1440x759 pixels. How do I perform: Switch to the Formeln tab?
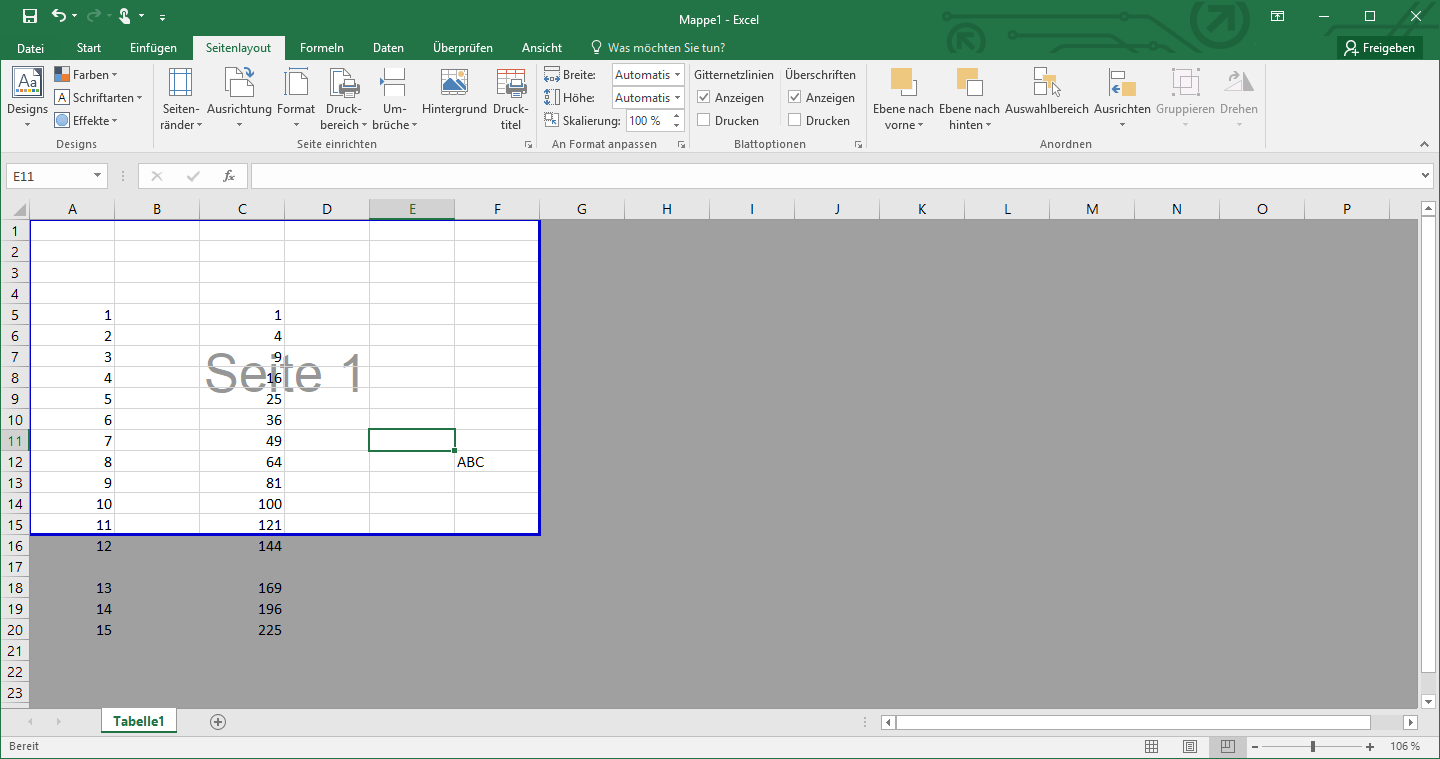pyautogui.click(x=322, y=48)
